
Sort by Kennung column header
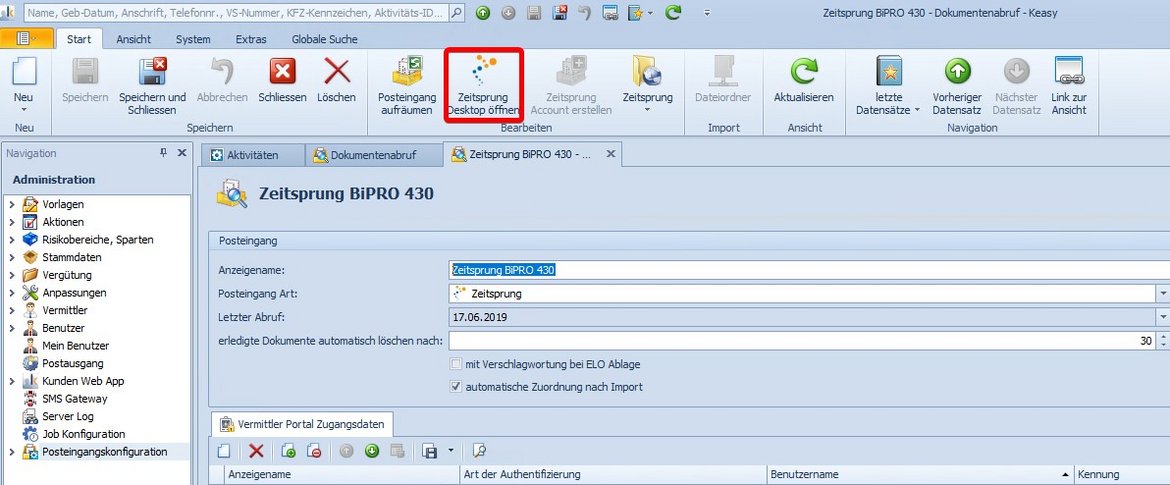pyautogui.click(x=1122, y=475)
